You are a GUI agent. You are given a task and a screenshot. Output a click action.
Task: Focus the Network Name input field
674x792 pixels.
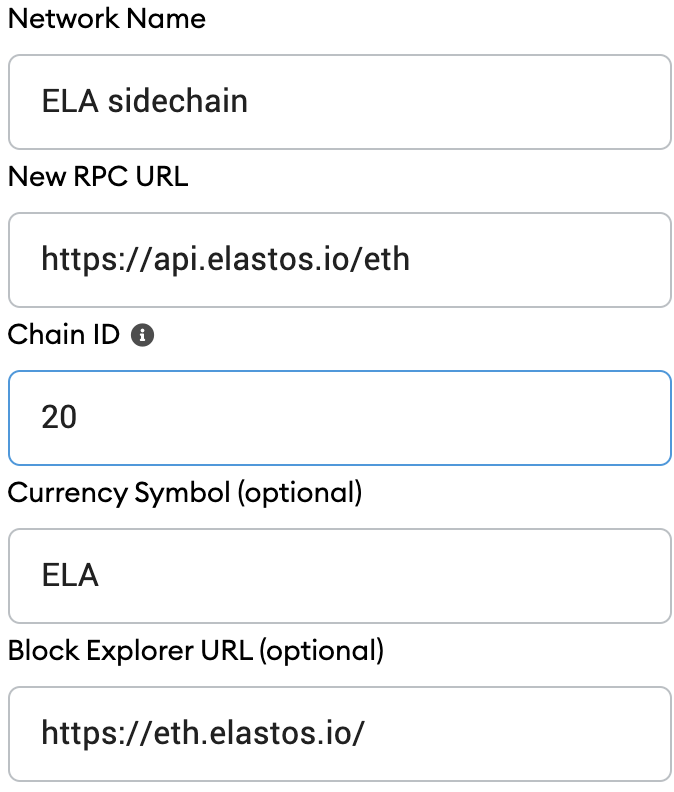[x=339, y=102]
